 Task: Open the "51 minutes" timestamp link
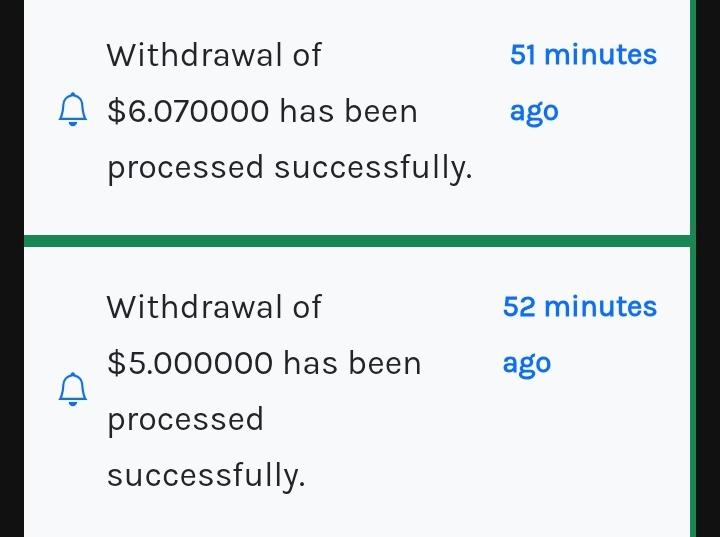click(x=583, y=55)
